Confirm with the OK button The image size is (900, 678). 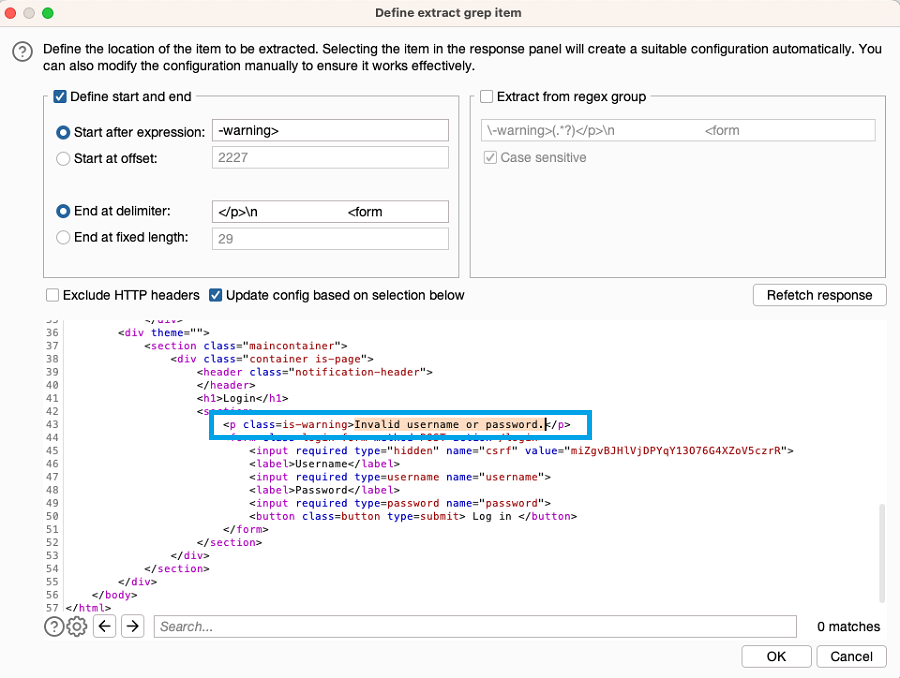[776, 656]
